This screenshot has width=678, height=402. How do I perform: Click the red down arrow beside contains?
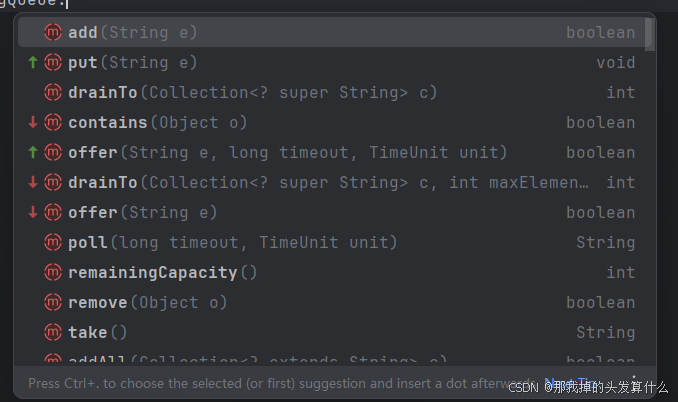coord(33,122)
